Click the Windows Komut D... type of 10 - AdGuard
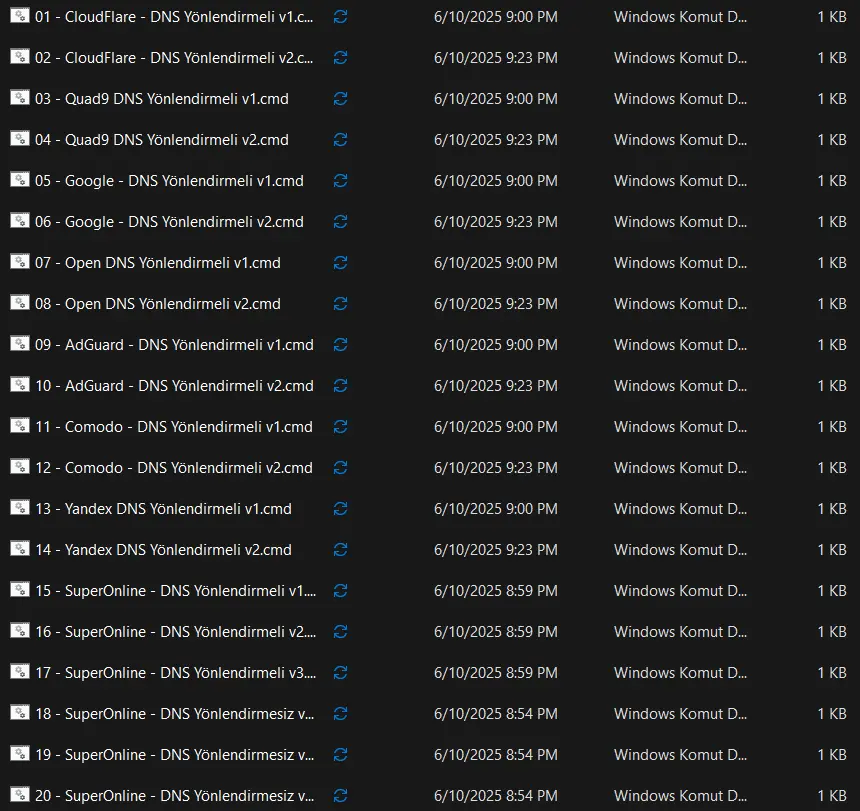This screenshot has width=860, height=811. 680,386
